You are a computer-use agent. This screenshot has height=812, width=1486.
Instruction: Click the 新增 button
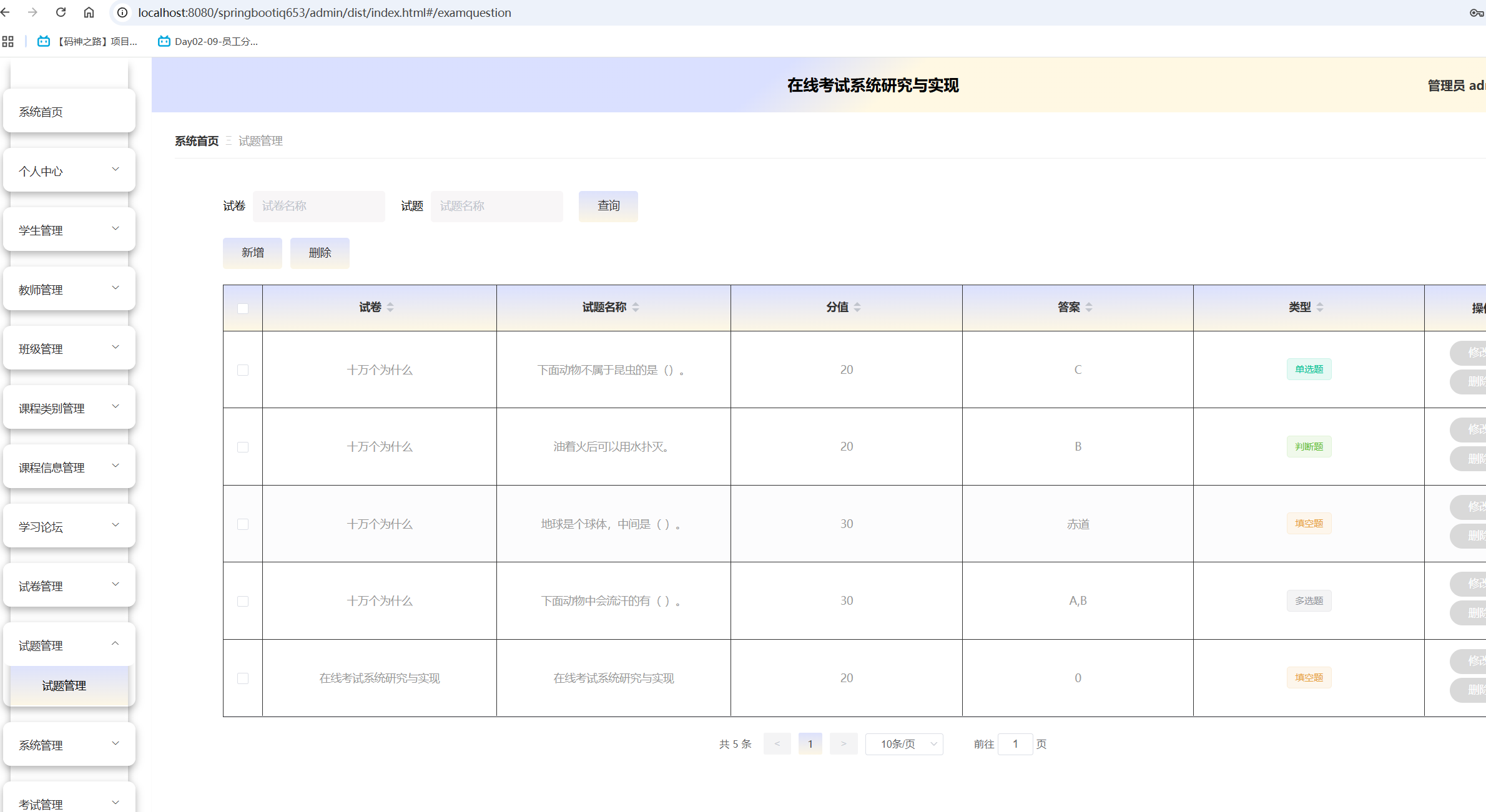tap(252, 253)
